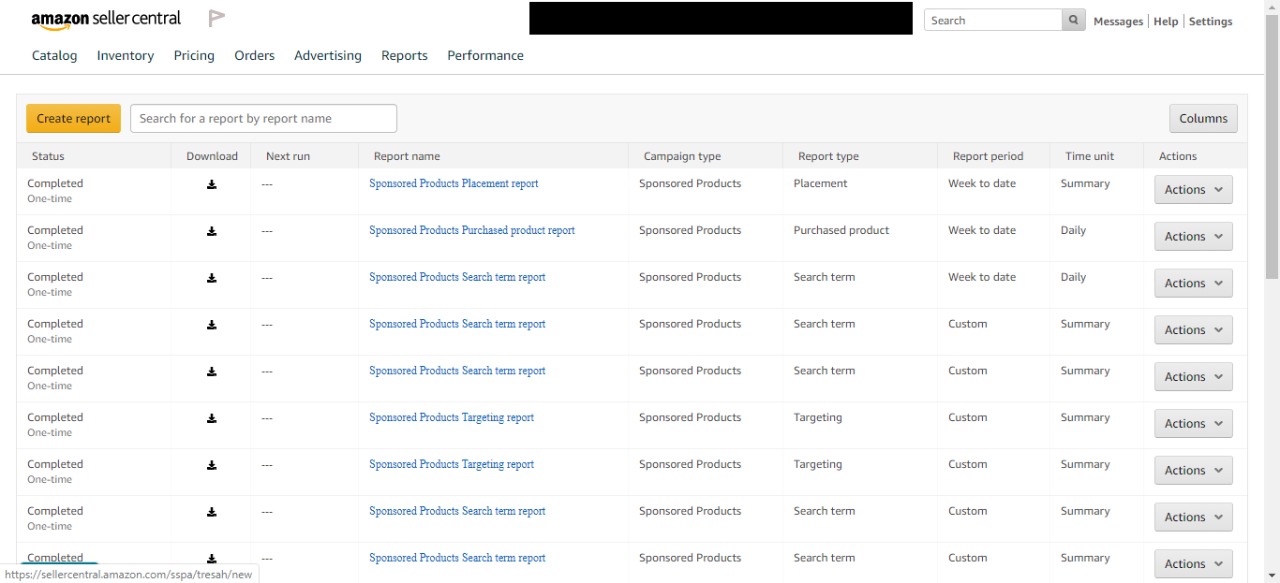Open the Settings link

pos(1210,21)
